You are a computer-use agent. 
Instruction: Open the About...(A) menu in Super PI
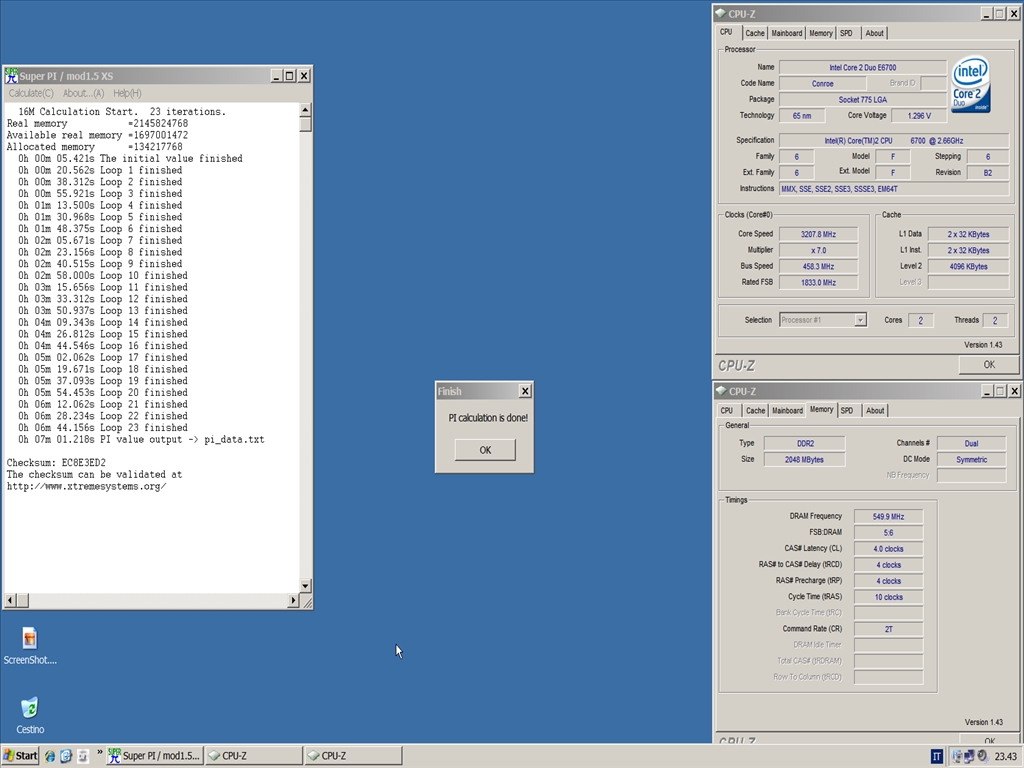pyautogui.click(x=84, y=93)
